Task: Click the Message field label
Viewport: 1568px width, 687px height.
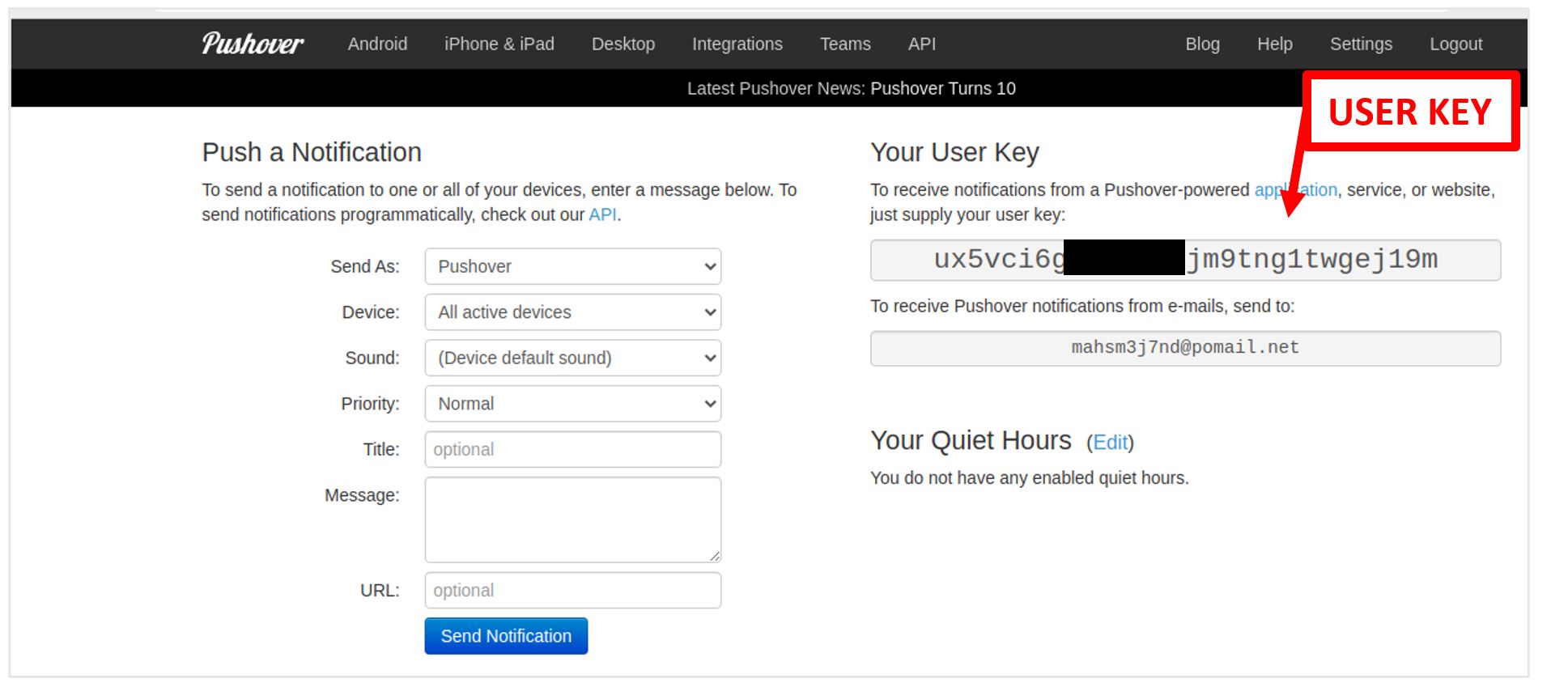Action: click(x=362, y=495)
